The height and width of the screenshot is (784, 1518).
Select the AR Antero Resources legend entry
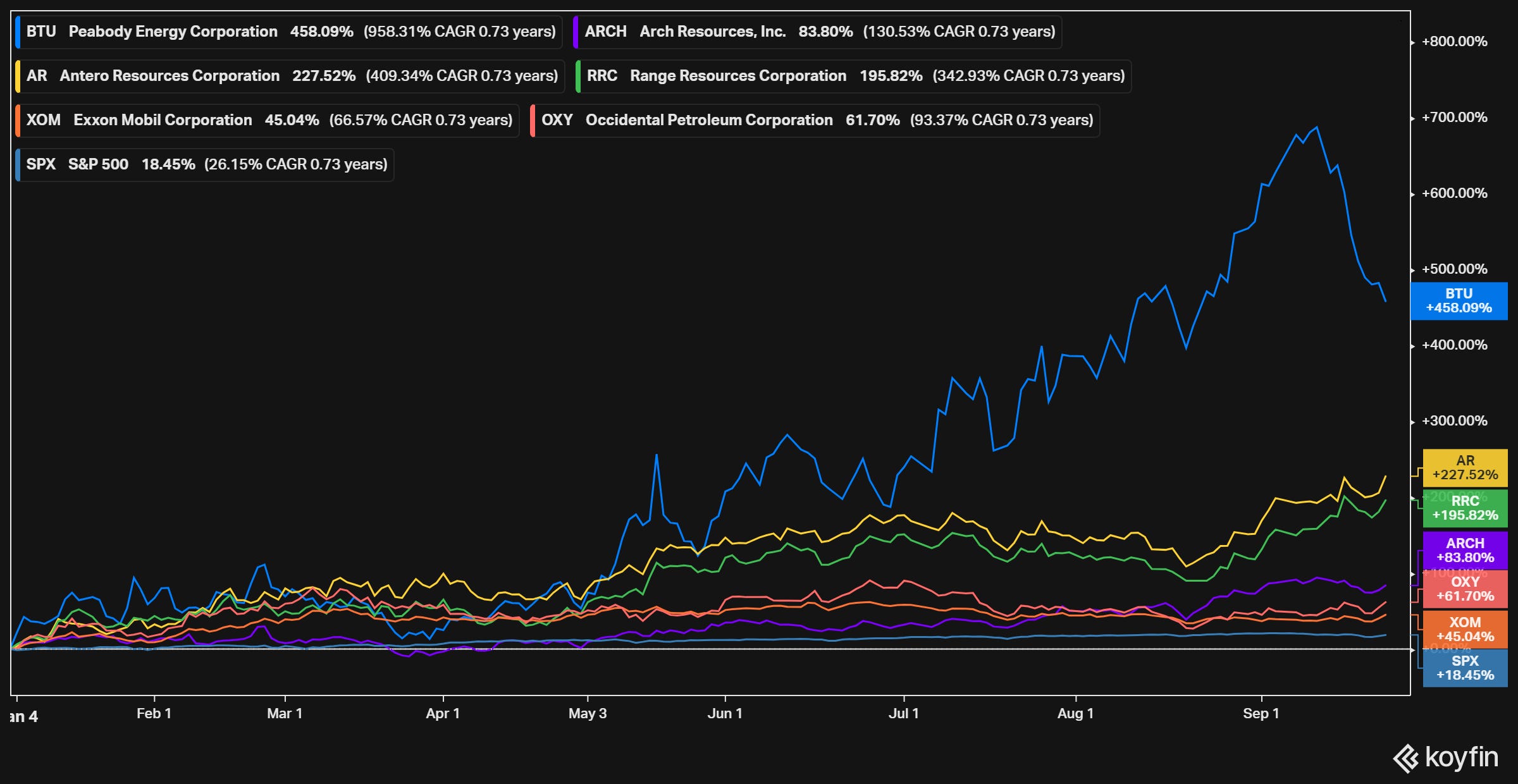click(x=290, y=76)
